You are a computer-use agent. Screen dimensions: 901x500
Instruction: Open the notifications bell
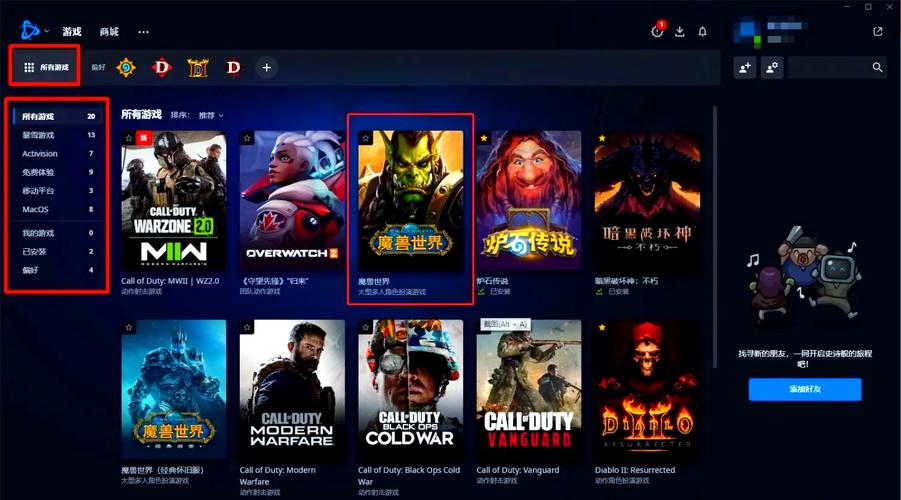(703, 32)
